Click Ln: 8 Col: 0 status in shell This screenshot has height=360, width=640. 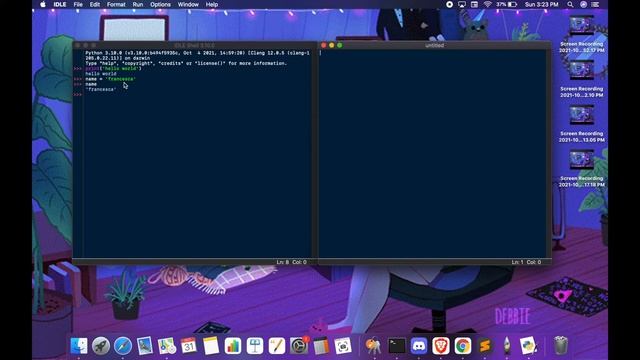pos(291,262)
